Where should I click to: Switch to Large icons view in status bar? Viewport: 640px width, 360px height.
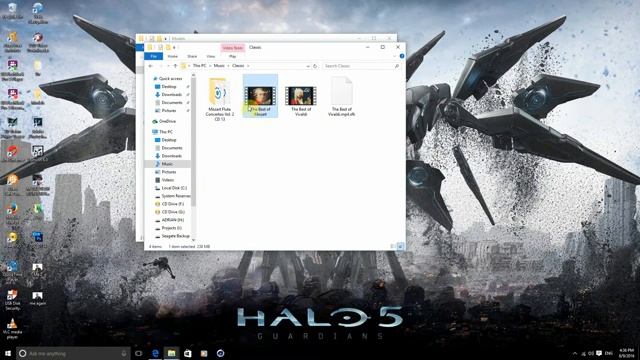(x=400, y=246)
